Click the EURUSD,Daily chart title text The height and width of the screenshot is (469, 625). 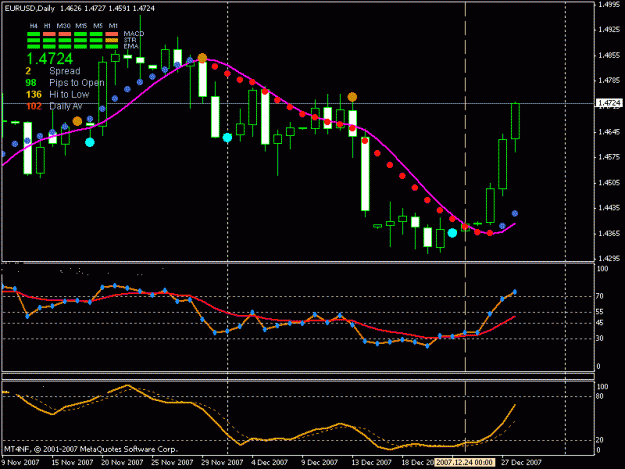(x=29, y=8)
